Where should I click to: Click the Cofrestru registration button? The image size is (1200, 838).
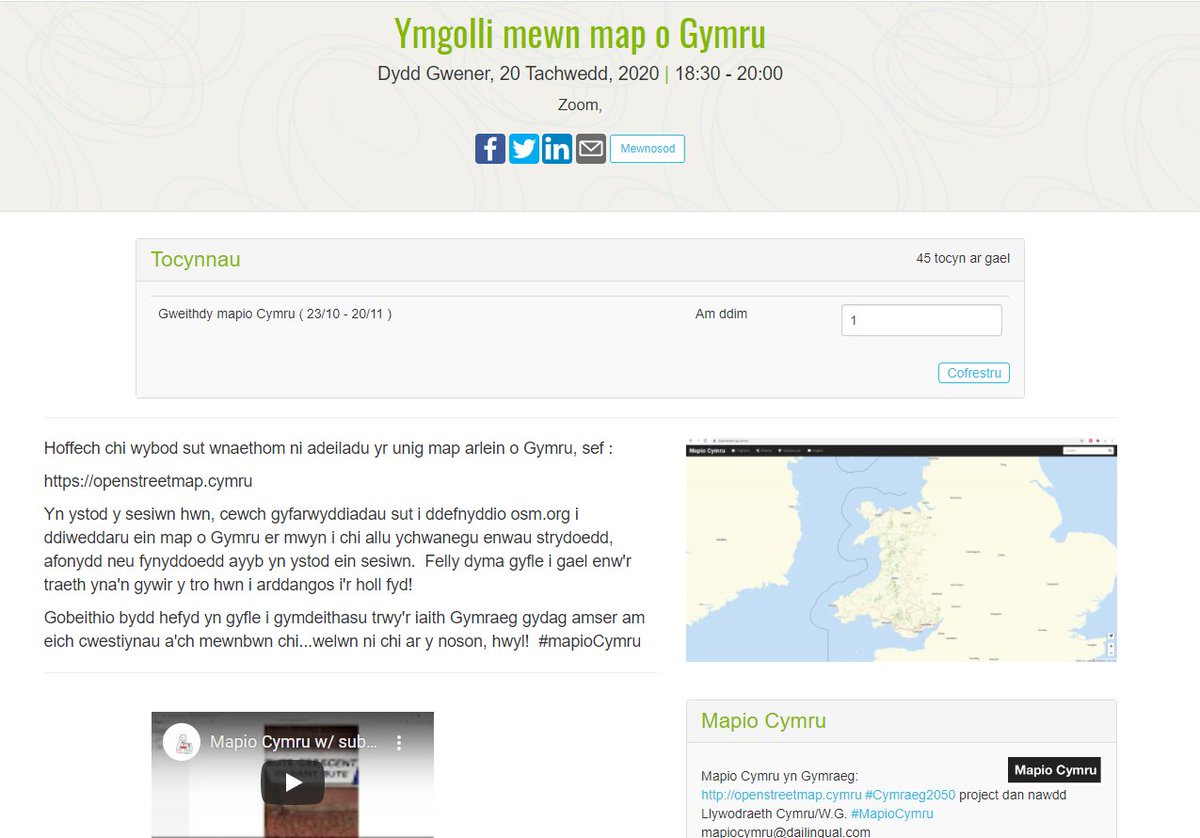973,372
